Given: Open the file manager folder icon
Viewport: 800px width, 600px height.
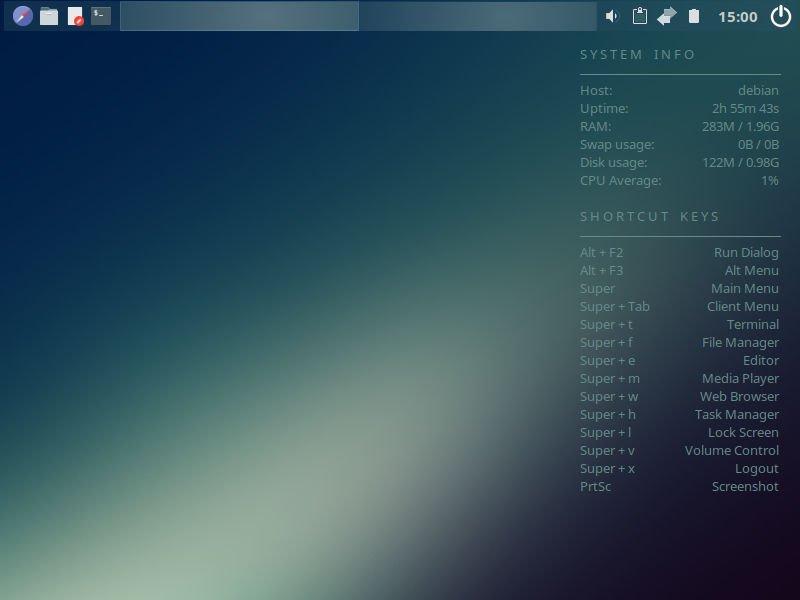Looking at the screenshot, I should [x=48, y=16].
